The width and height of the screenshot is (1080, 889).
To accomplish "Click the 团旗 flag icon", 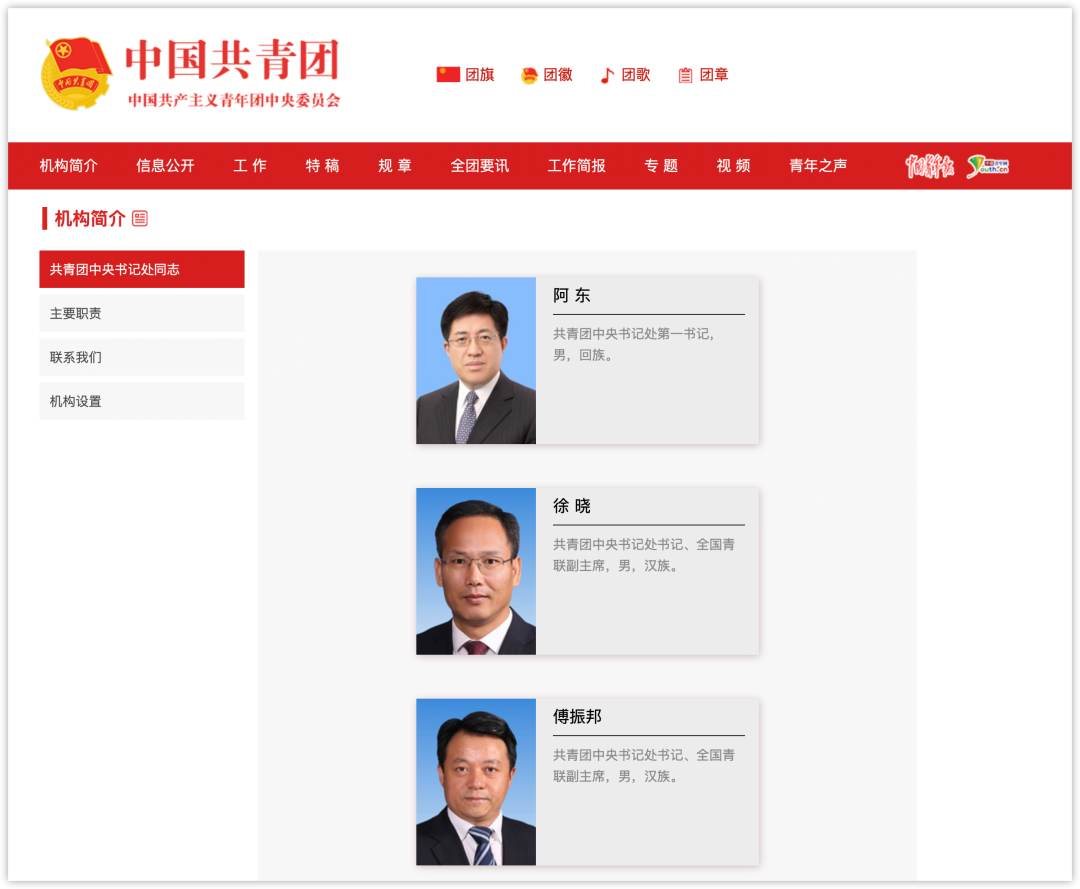I will tap(448, 73).
